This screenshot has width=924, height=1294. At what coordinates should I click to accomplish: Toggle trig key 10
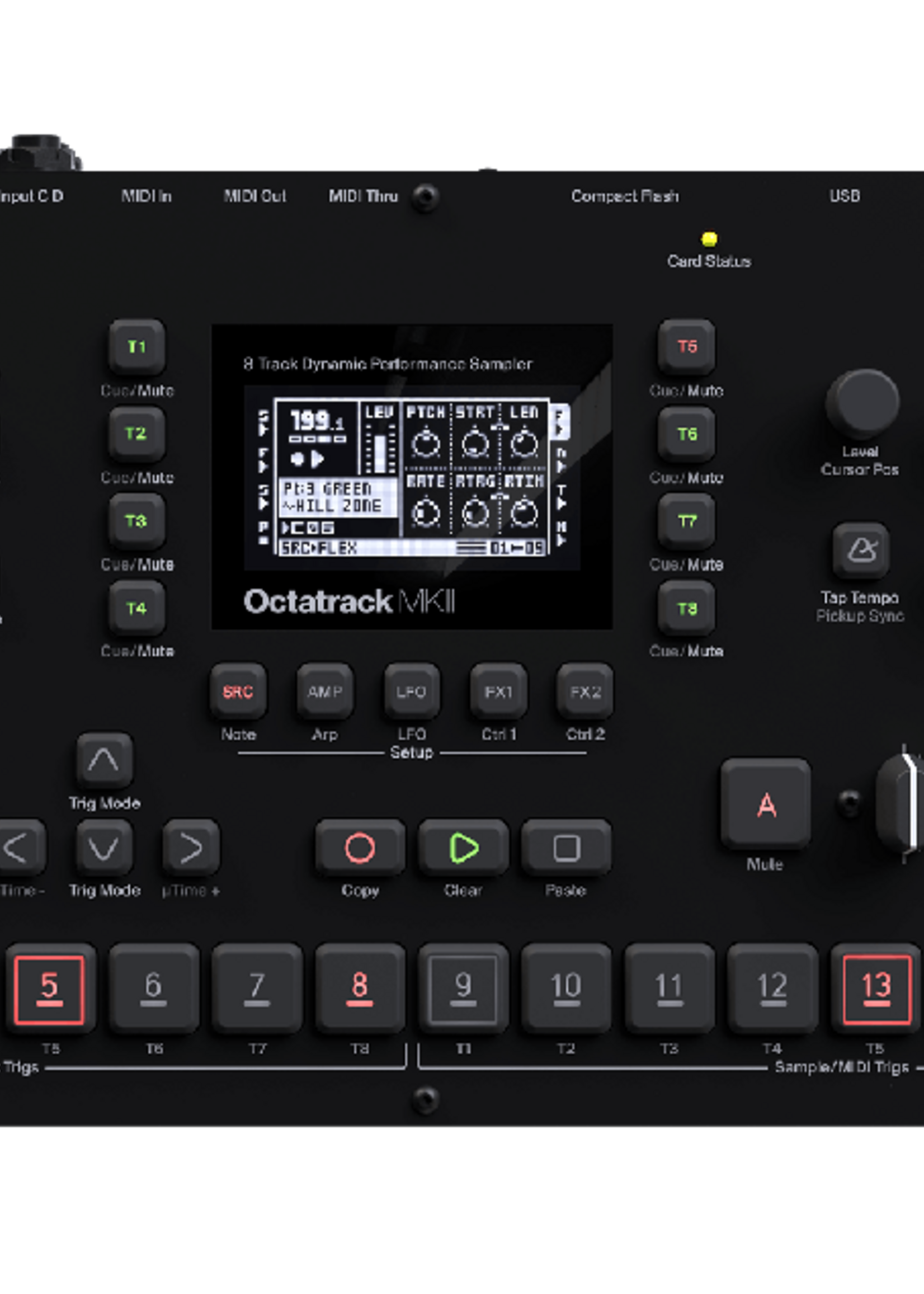567,989
